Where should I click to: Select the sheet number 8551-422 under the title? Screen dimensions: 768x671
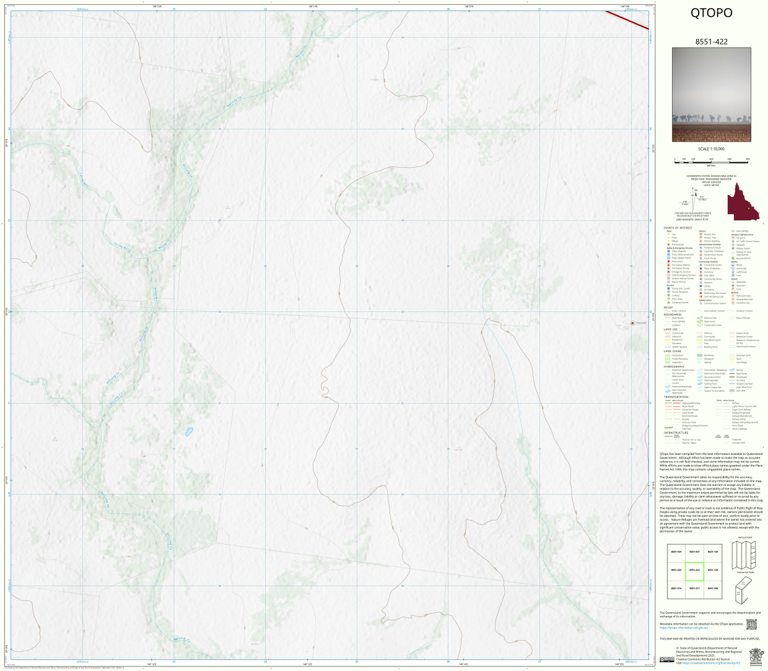coord(711,42)
